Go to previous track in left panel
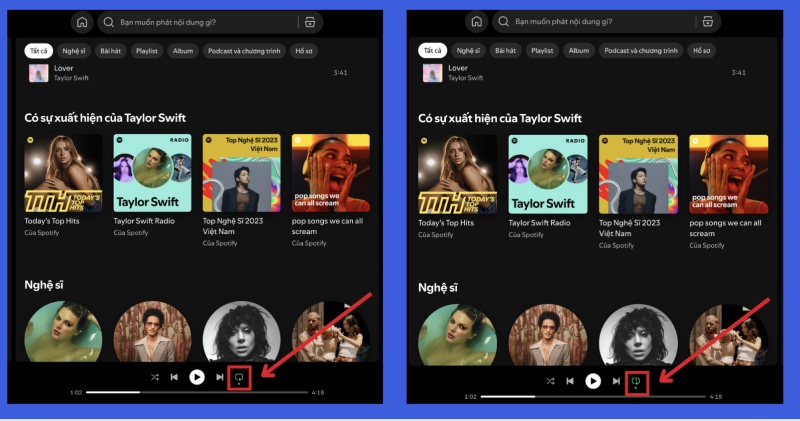The width and height of the screenshot is (800, 421). click(174, 377)
